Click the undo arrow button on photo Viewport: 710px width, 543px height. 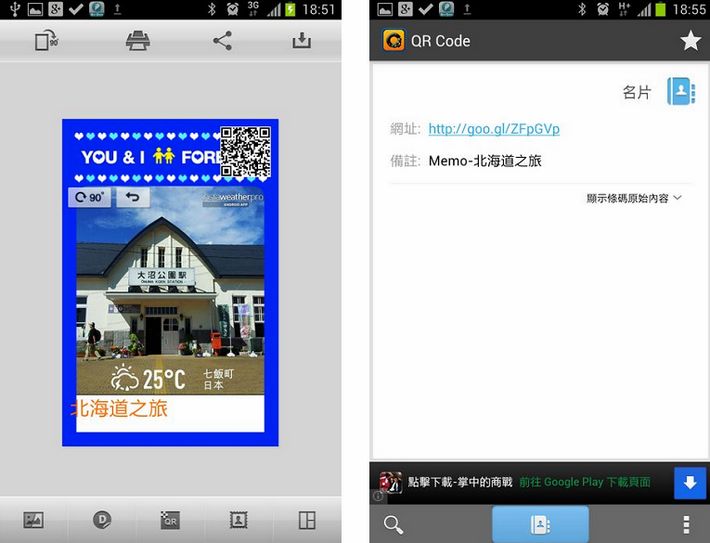(x=133, y=197)
